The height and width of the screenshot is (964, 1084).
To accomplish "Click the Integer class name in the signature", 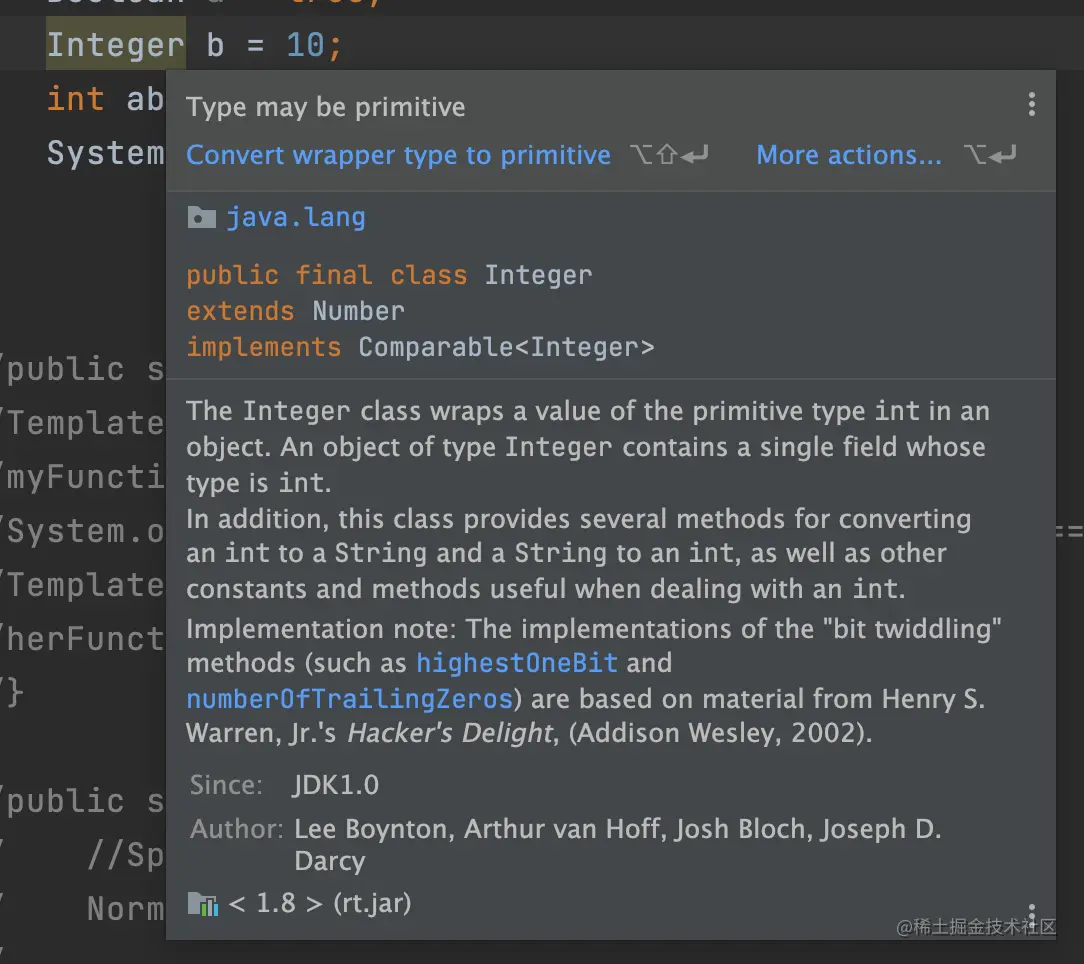I will click(x=538, y=275).
